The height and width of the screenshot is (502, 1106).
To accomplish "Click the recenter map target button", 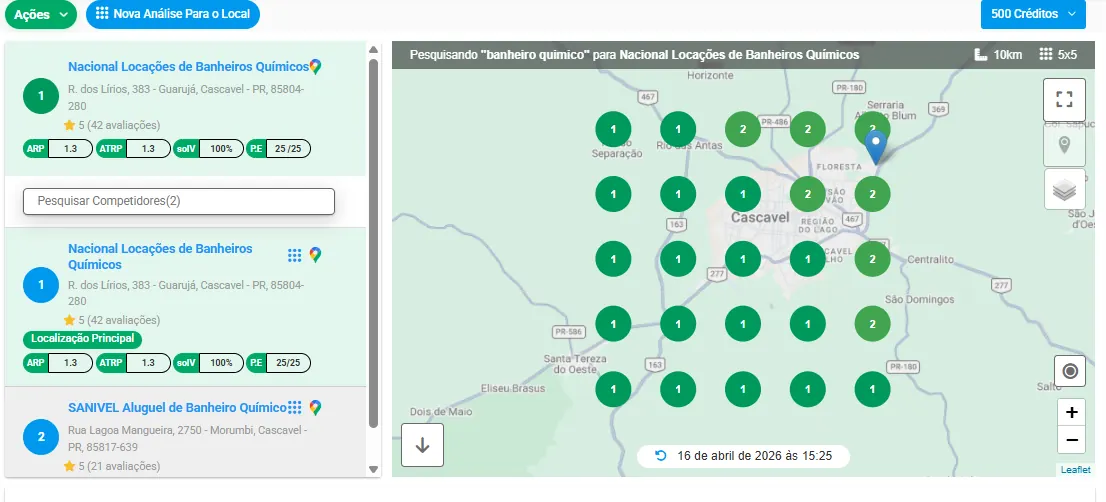I will pos(1070,371).
